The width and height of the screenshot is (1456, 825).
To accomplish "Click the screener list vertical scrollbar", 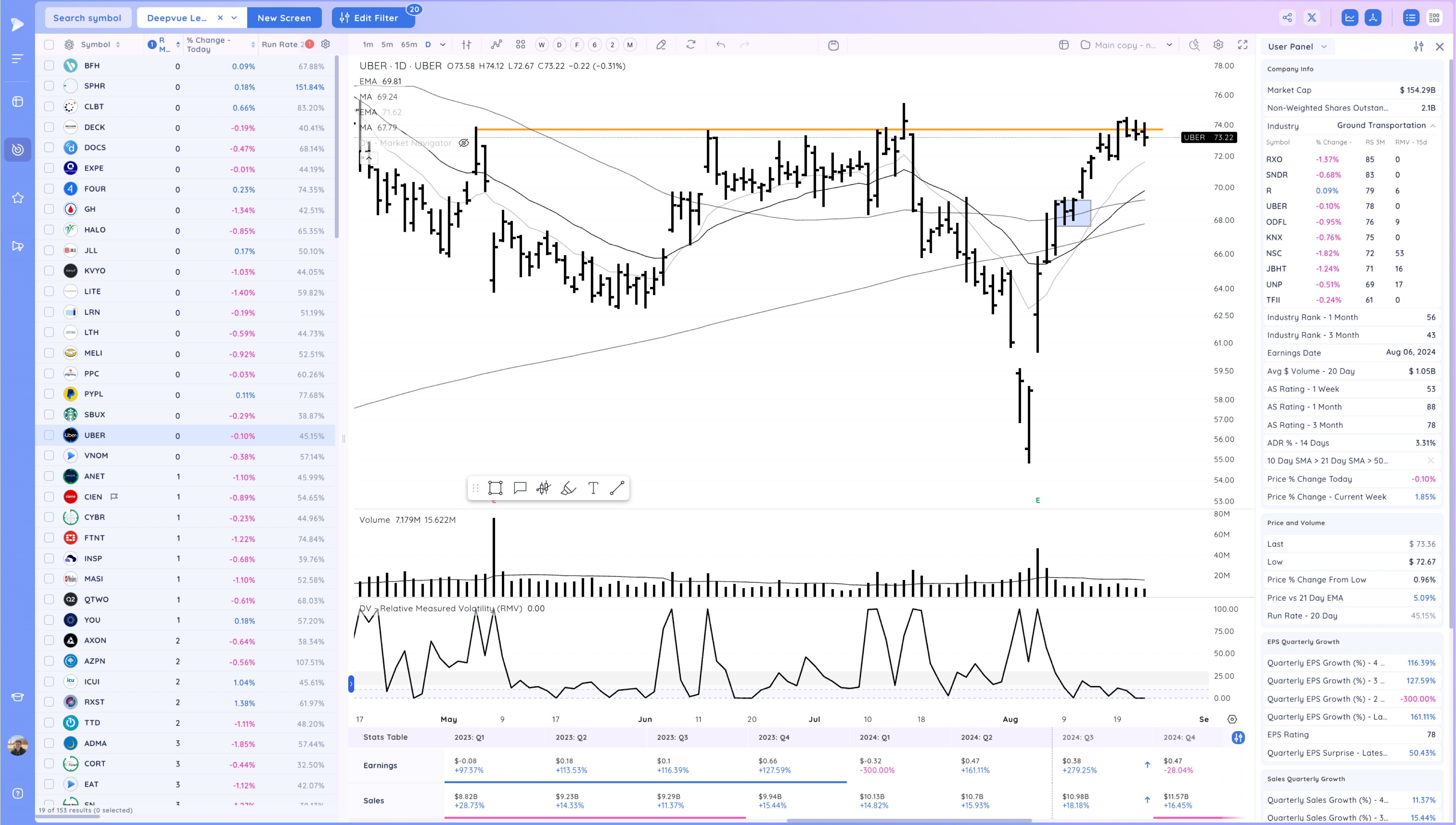I will click(x=336, y=147).
